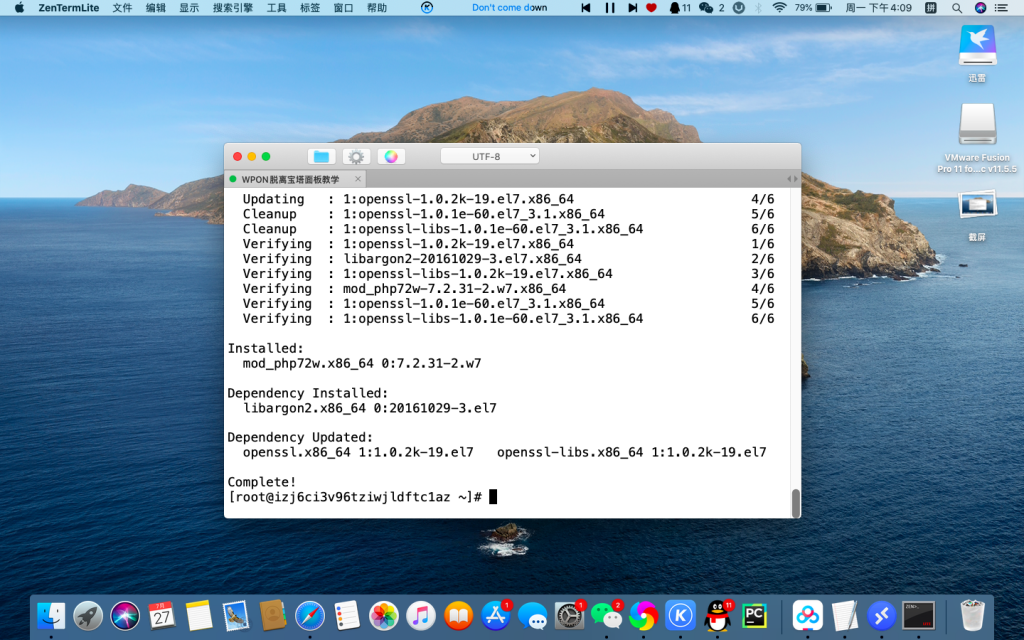1024x640 pixels.
Task: Click 'mod_php72w.x86_64 0:7.2.31-2.w7' line
Action: (362, 363)
